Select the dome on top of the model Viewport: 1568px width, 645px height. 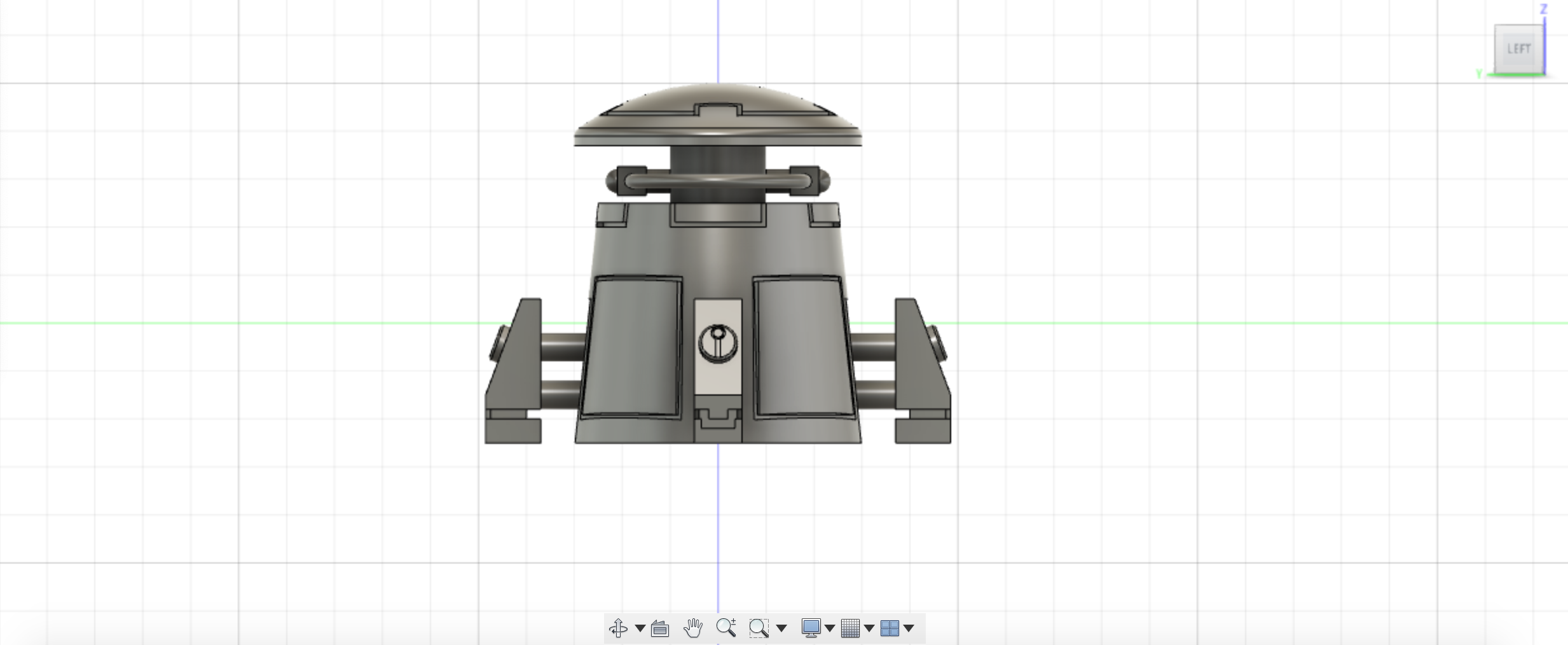(x=717, y=114)
